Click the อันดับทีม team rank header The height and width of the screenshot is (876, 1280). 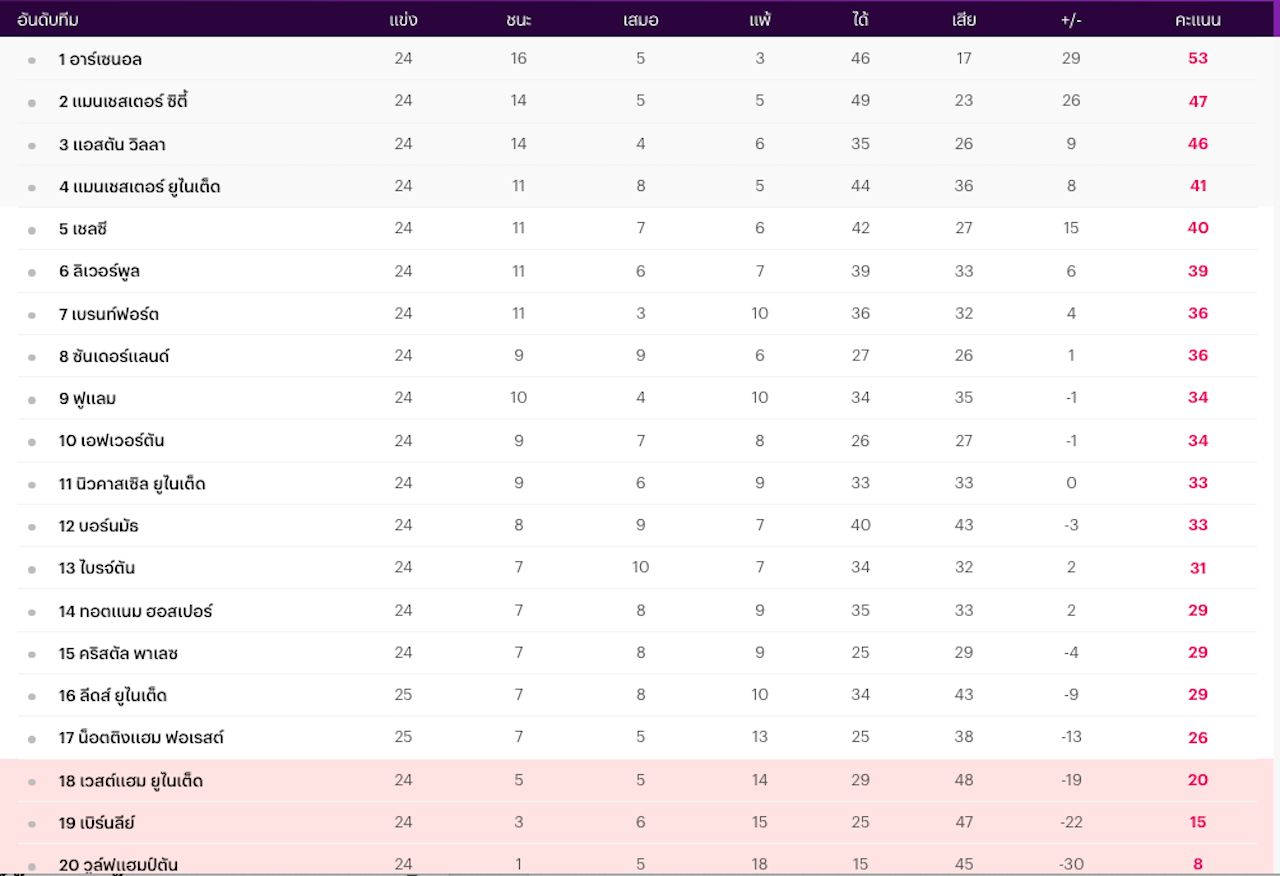(x=48, y=20)
